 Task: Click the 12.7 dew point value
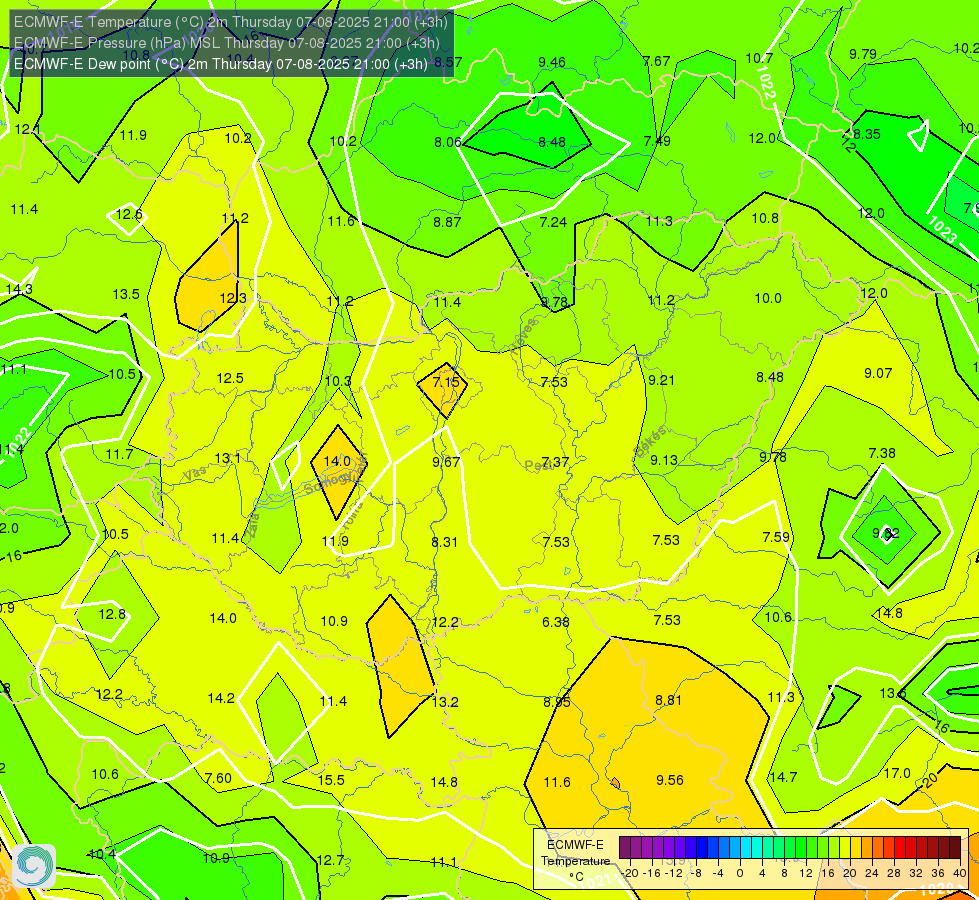[330, 860]
